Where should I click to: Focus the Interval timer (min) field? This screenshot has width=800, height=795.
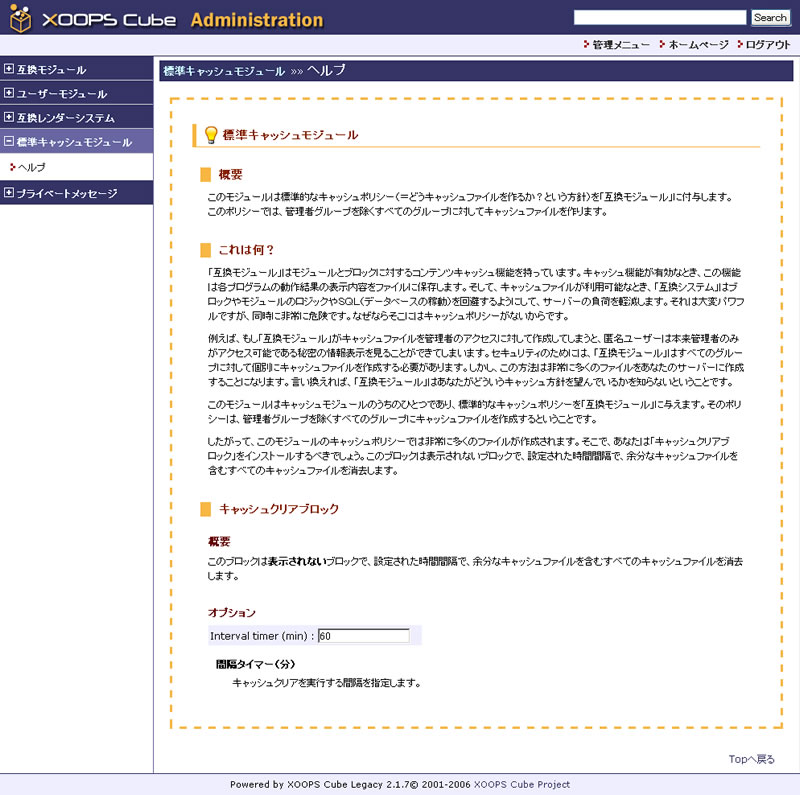tap(363, 636)
